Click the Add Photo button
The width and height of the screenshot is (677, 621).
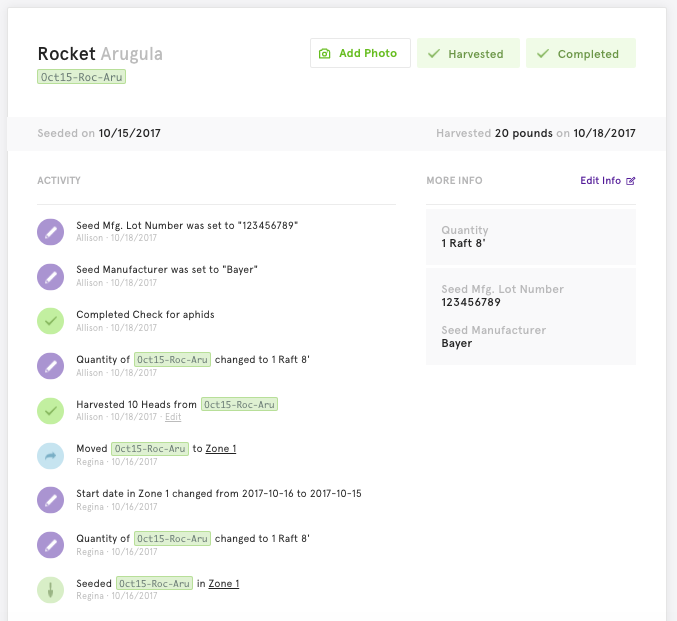point(360,53)
